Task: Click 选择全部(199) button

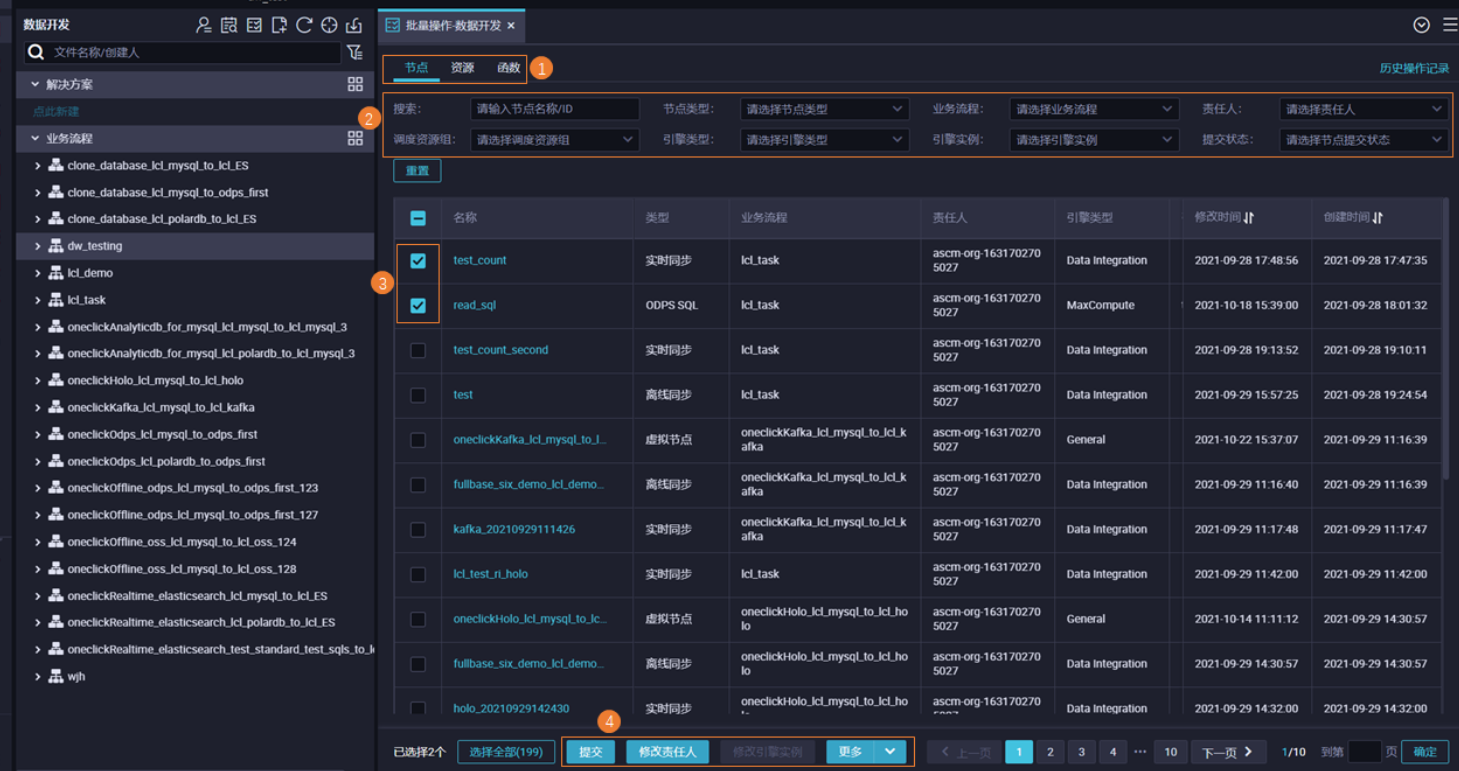Action: pos(506,752)
